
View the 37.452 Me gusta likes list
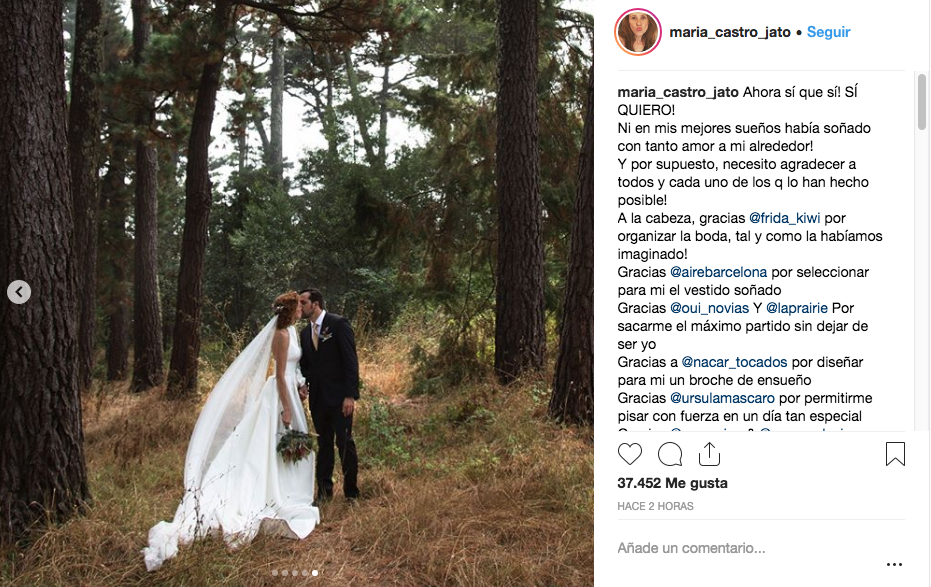pos(672,483)
